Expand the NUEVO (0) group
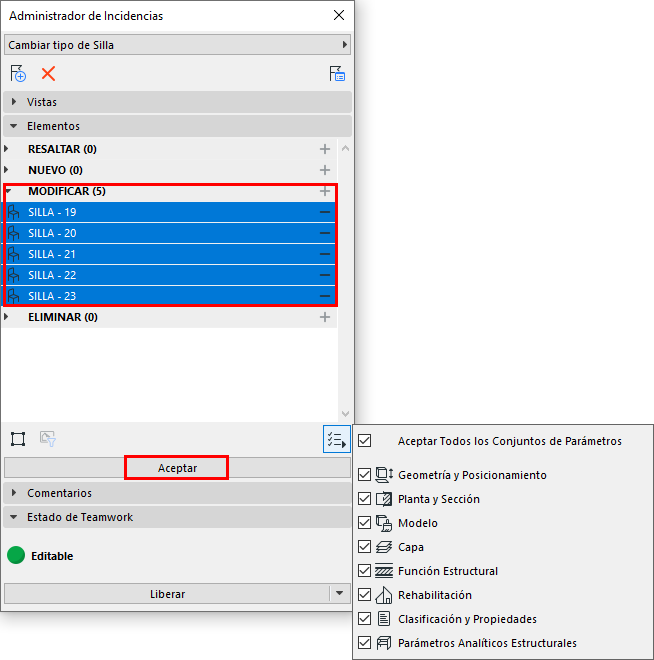Image resolution: width=654 pixels, height=660 pixels. pos(6,170)
